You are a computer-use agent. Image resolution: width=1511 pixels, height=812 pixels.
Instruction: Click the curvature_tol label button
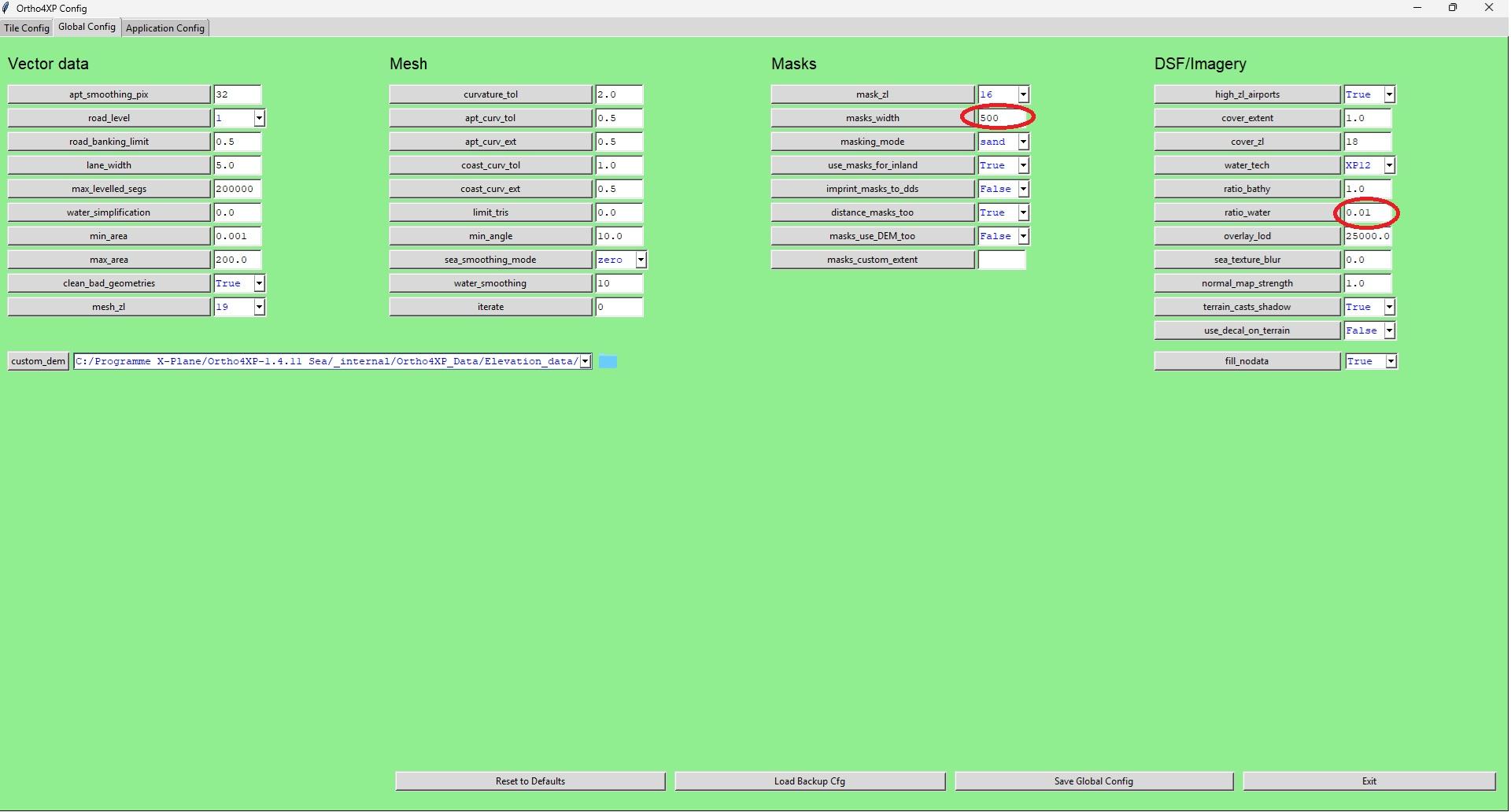[x=490, y=94]
